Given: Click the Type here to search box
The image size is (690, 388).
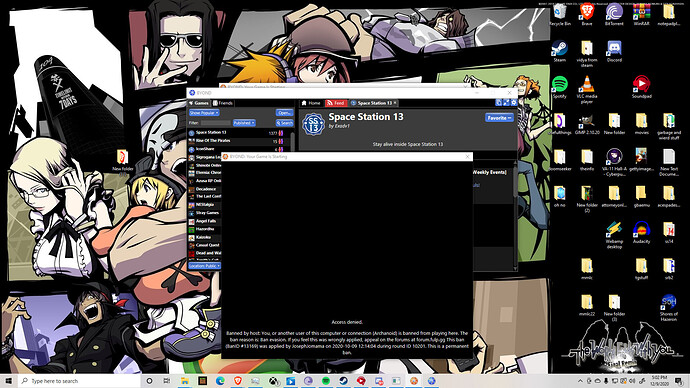Looking at the screenshot, I should 79,381.
